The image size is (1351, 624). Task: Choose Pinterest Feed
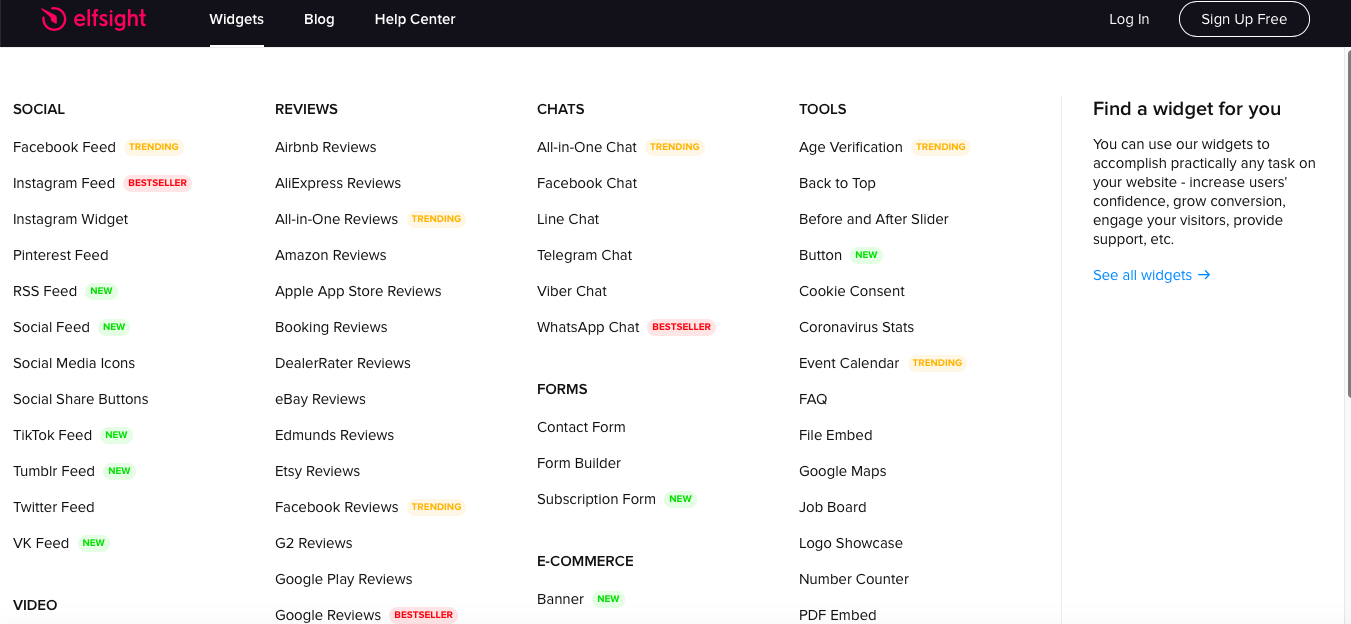pos(61,255)
